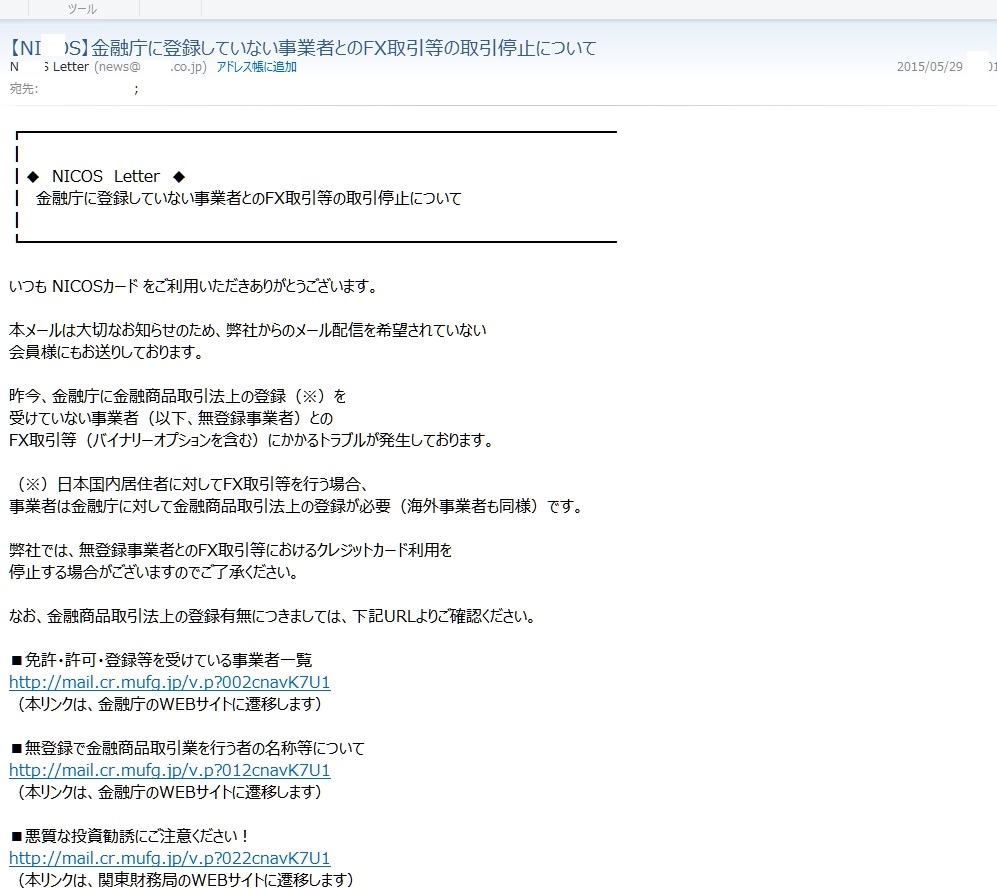
Task: Open the mufg link ending 002cnavK7U1
Action: (170, 682)
